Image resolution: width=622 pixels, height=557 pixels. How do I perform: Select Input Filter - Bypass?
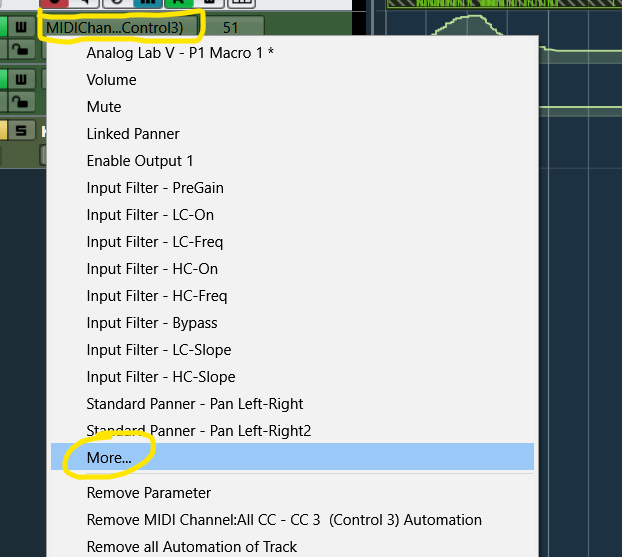point(152,323)
